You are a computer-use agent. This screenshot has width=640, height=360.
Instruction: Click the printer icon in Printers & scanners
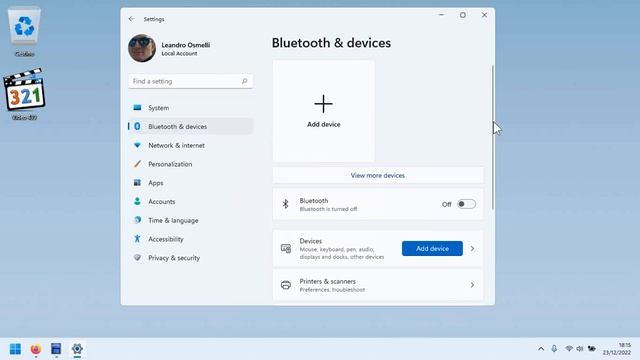286,285
